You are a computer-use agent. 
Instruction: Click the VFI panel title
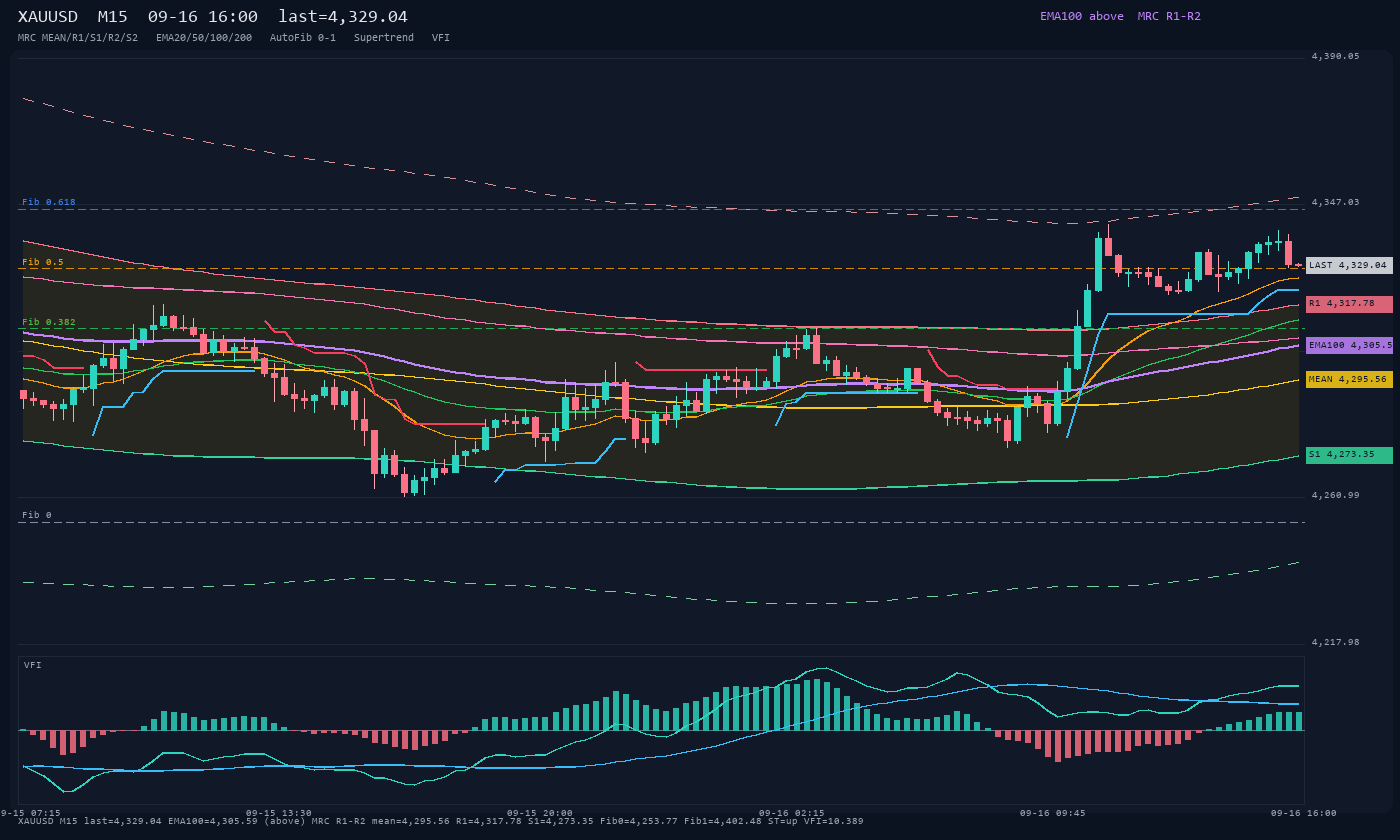tap(33, 665)
